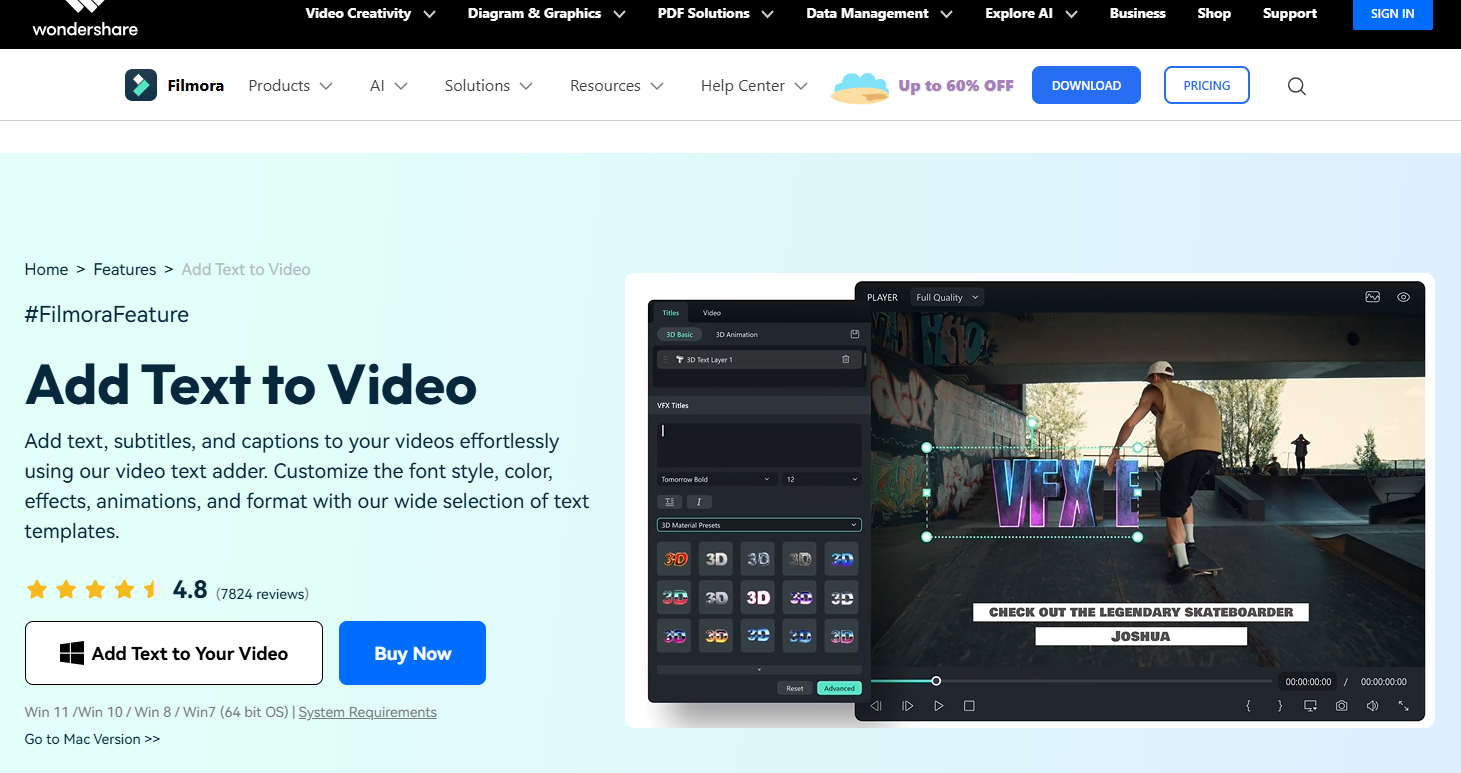Delete 3D Text Layer 1 with trash icon
1461x773 pixels.
846,359
